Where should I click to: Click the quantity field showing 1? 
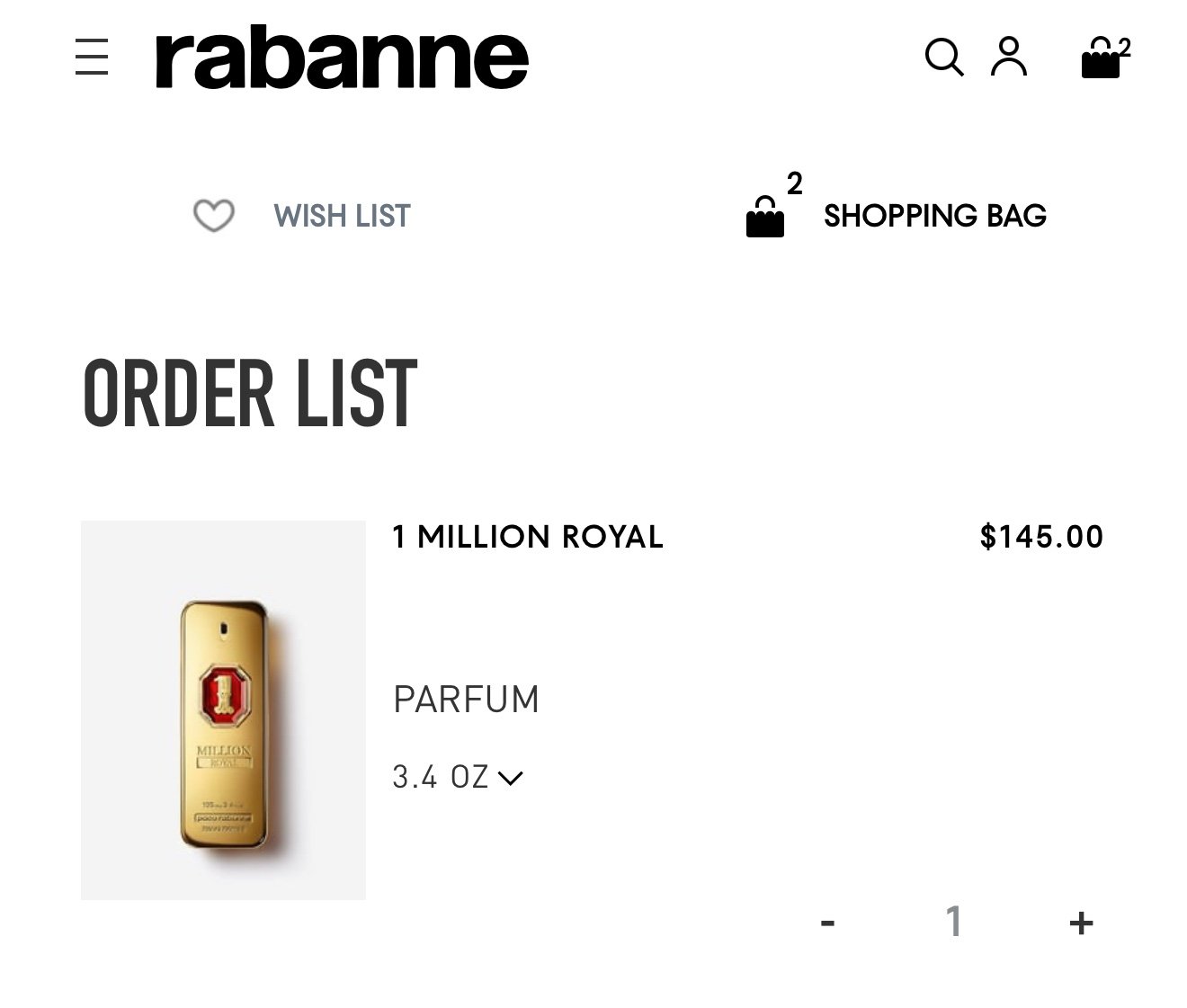coord(954,922)
